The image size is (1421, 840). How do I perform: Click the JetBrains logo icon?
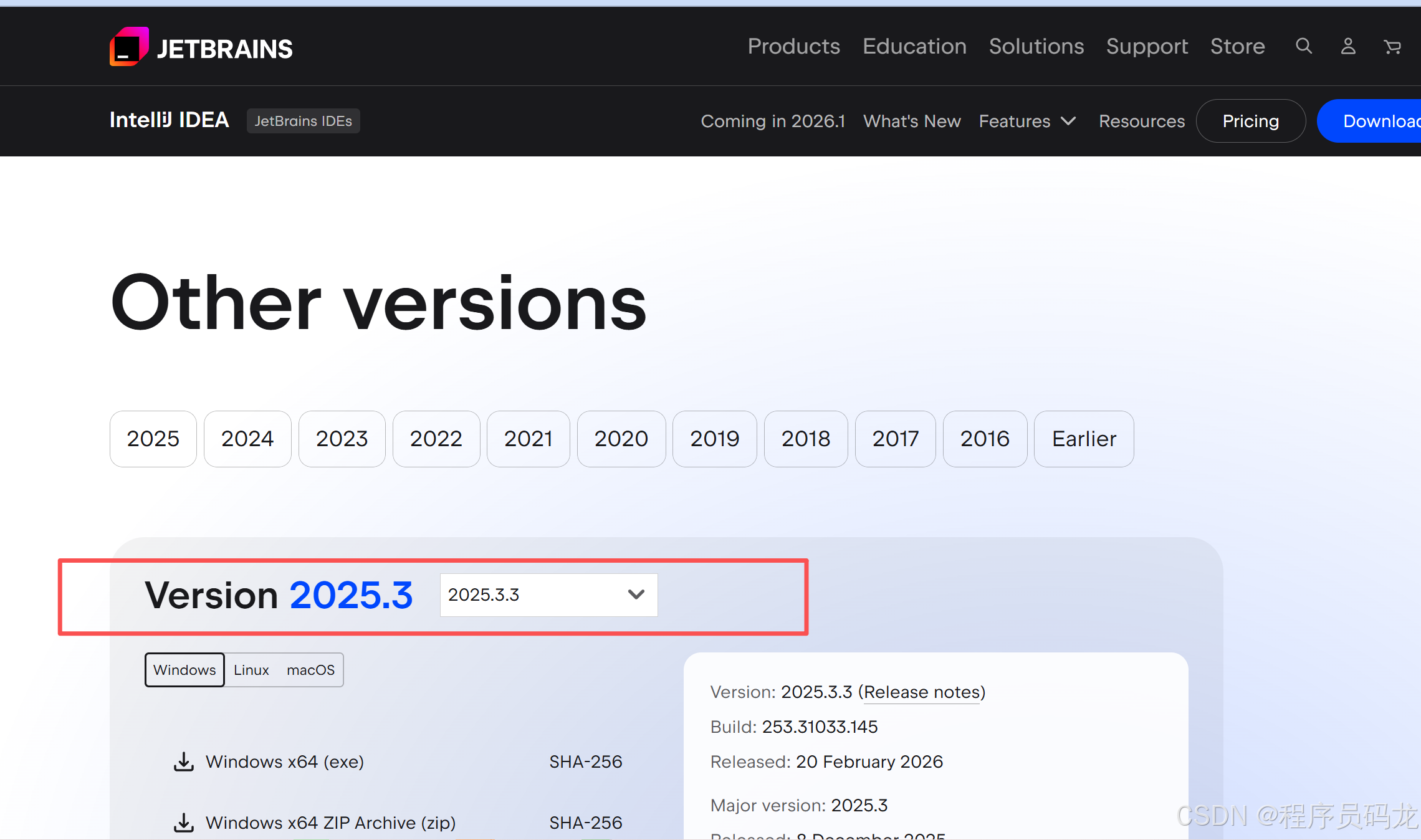pos(129,47)
